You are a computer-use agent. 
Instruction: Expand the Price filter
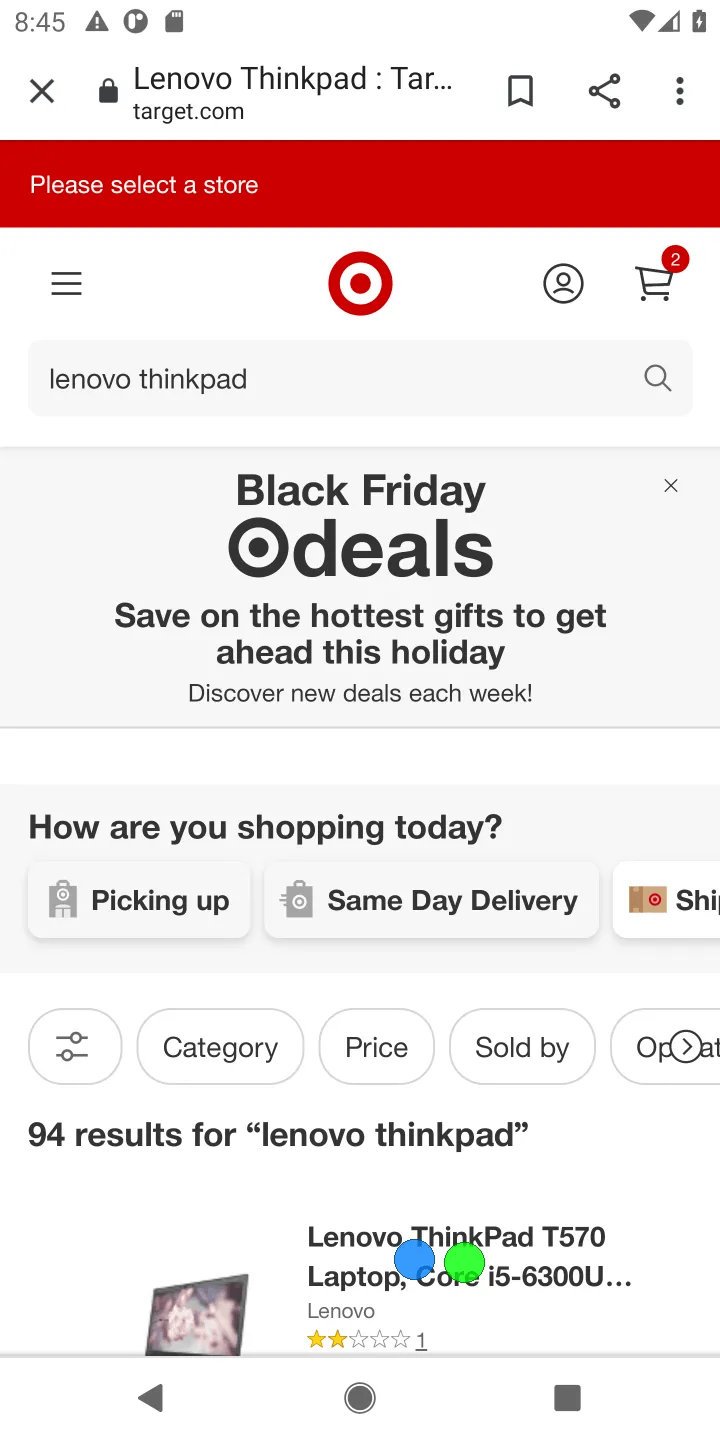(376, 1047)
